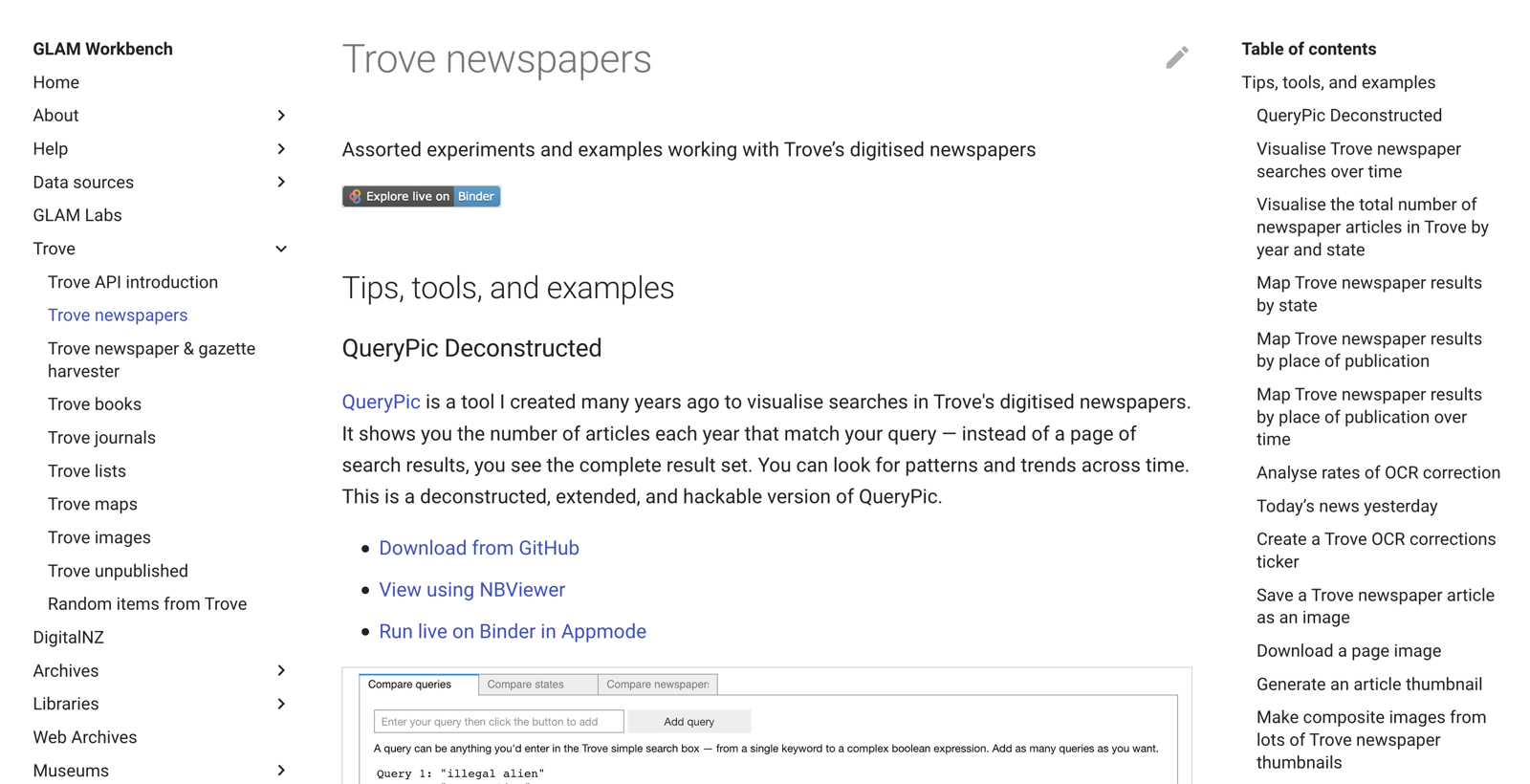Switch to the Compare queries tab
1530x784 pixels.
click(x=419, y=685)
